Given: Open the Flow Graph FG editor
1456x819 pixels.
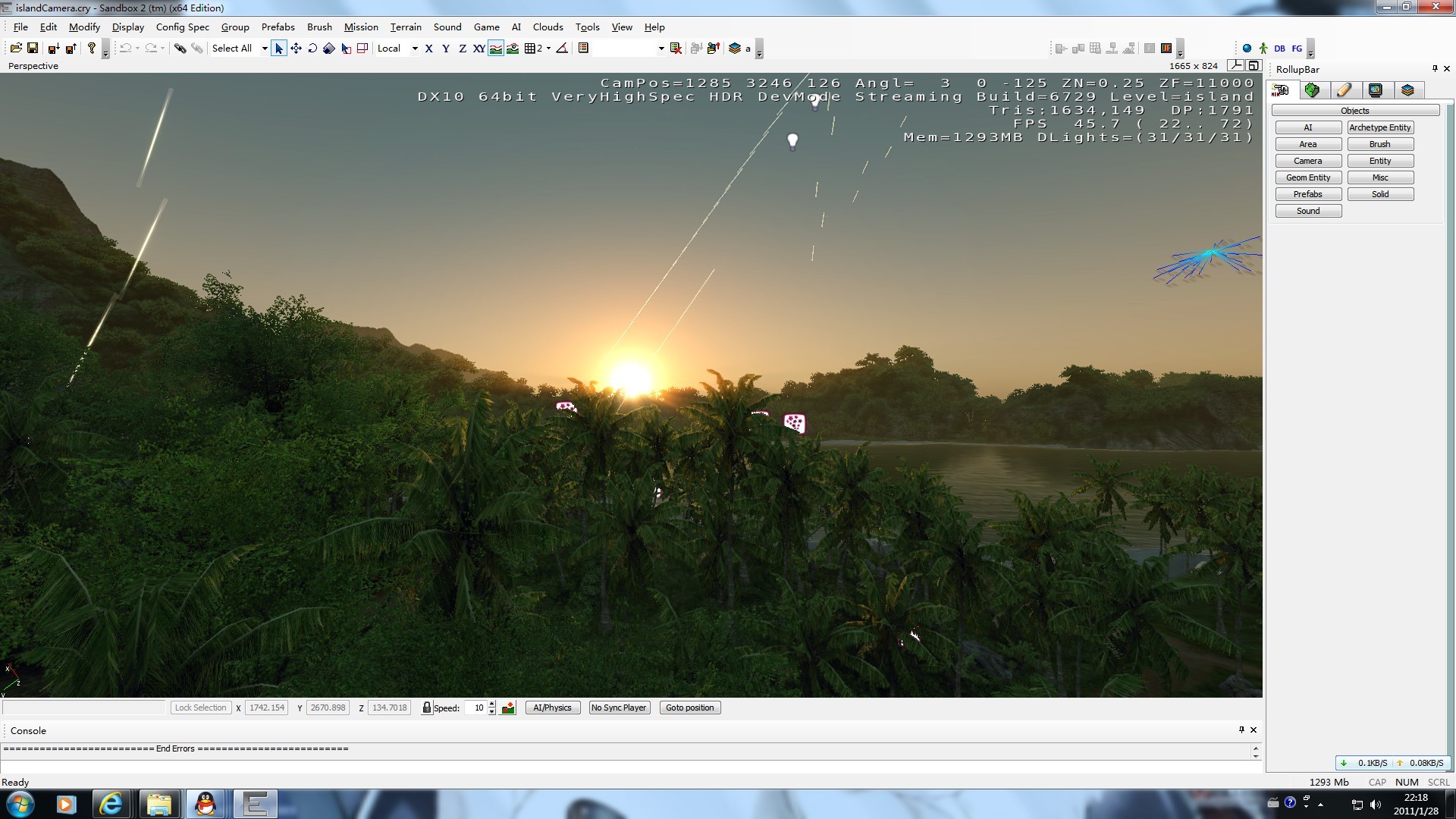Looking at the screenshot, I should (x=1297, y=49).
